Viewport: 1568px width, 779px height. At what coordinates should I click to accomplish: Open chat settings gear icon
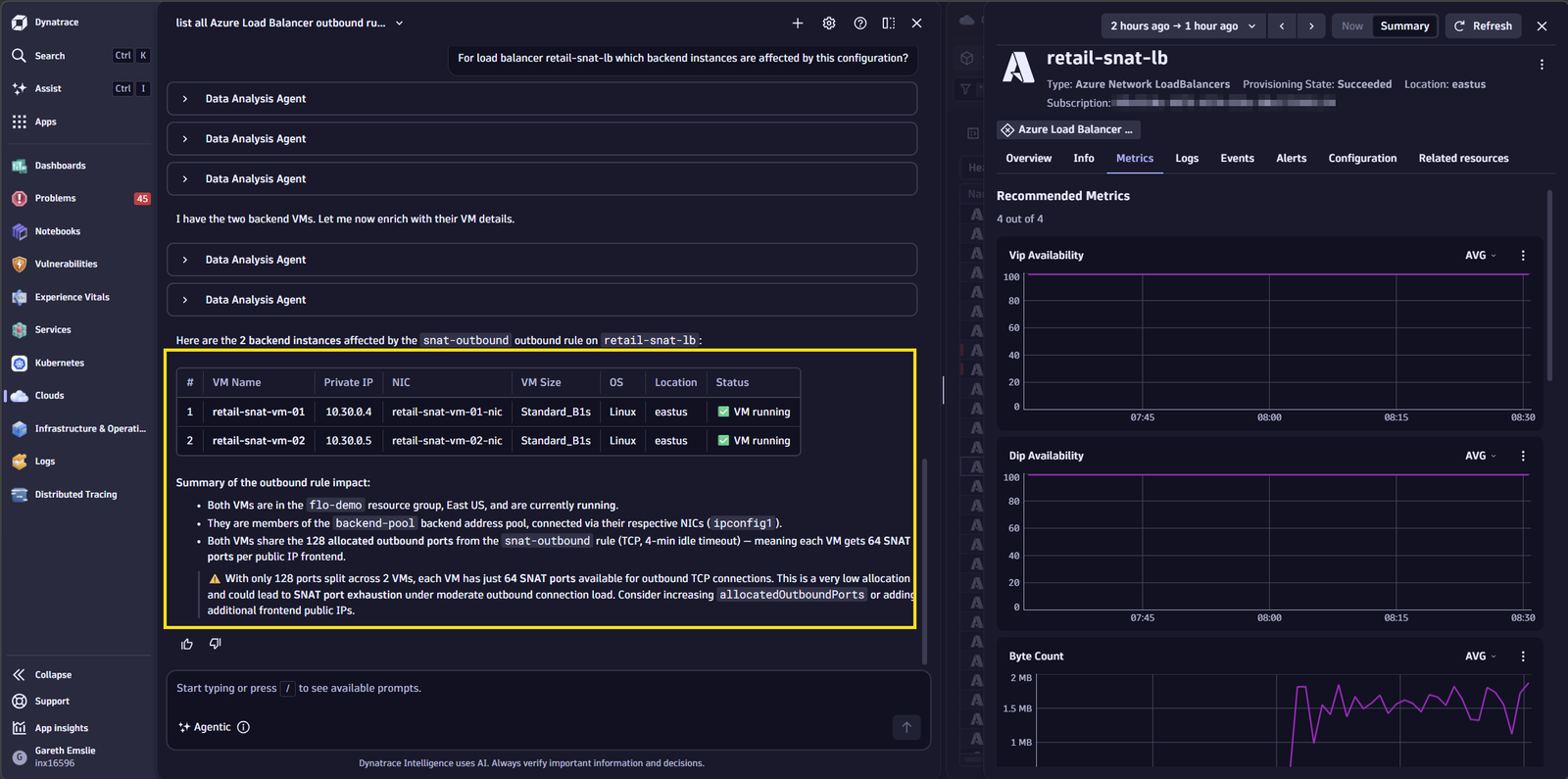[x=829, y=24]
